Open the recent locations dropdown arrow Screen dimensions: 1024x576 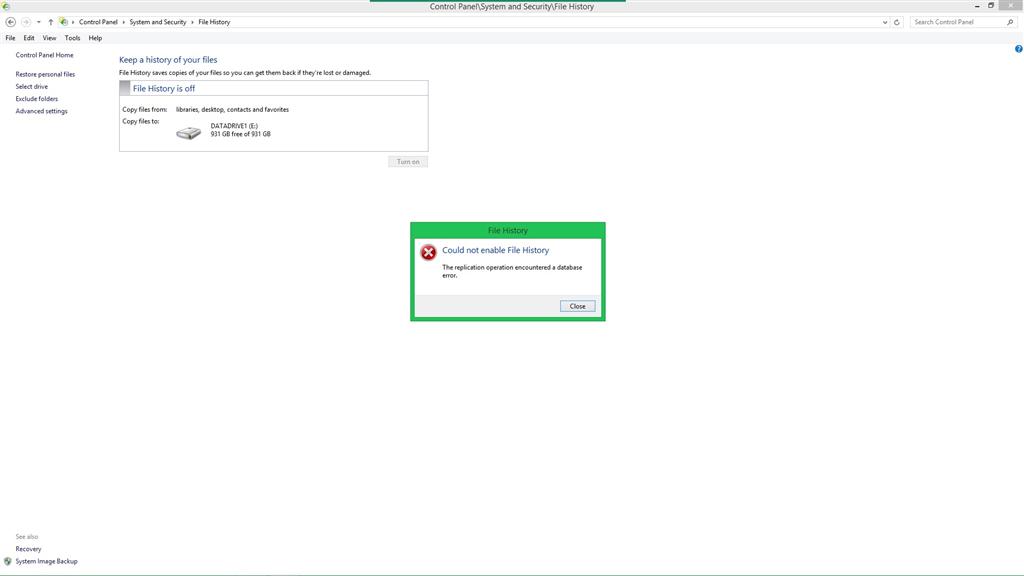click(39, 22)
